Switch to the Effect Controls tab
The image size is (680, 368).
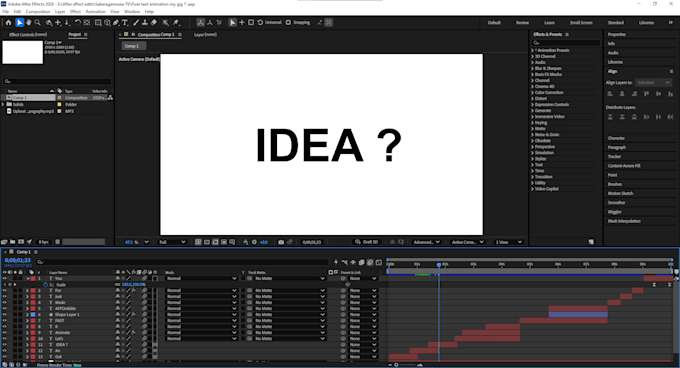28,35
